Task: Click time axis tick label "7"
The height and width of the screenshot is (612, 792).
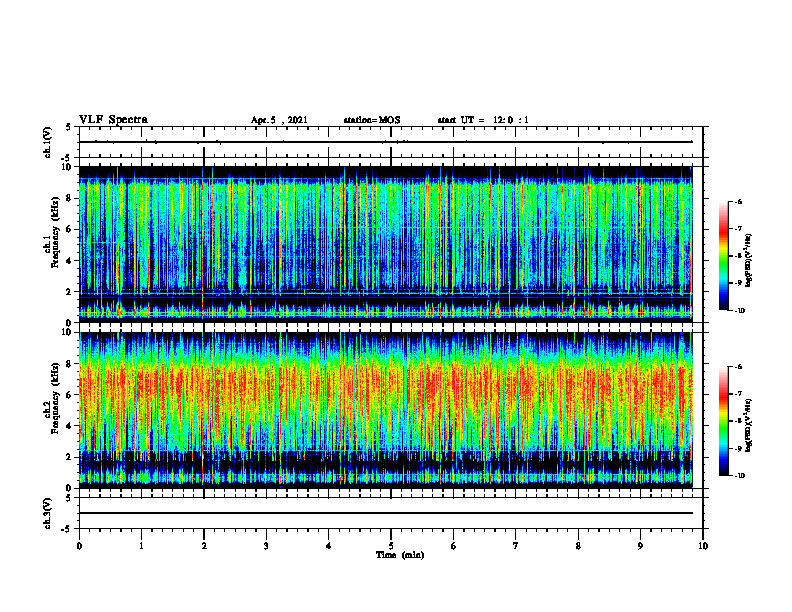Action: pos(516,546)
